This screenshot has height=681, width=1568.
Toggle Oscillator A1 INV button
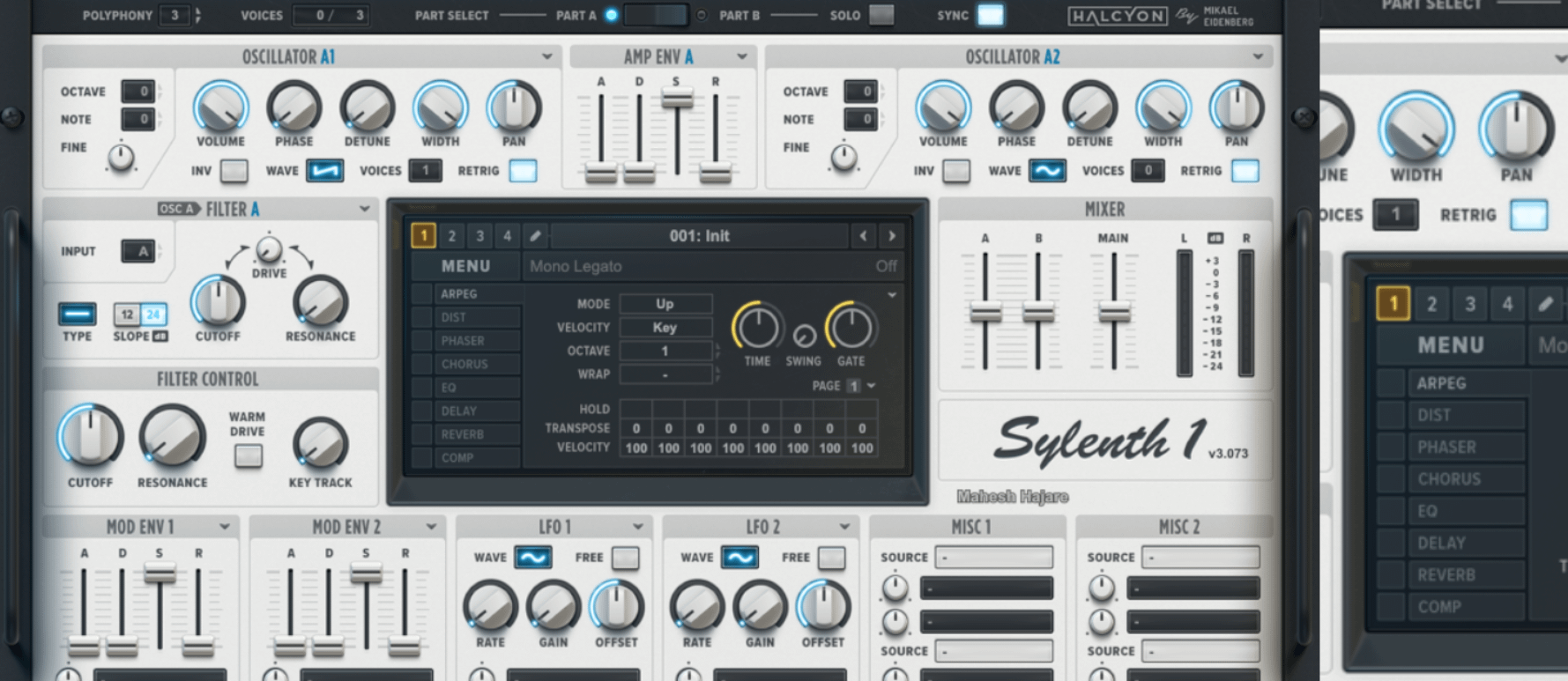234,170
